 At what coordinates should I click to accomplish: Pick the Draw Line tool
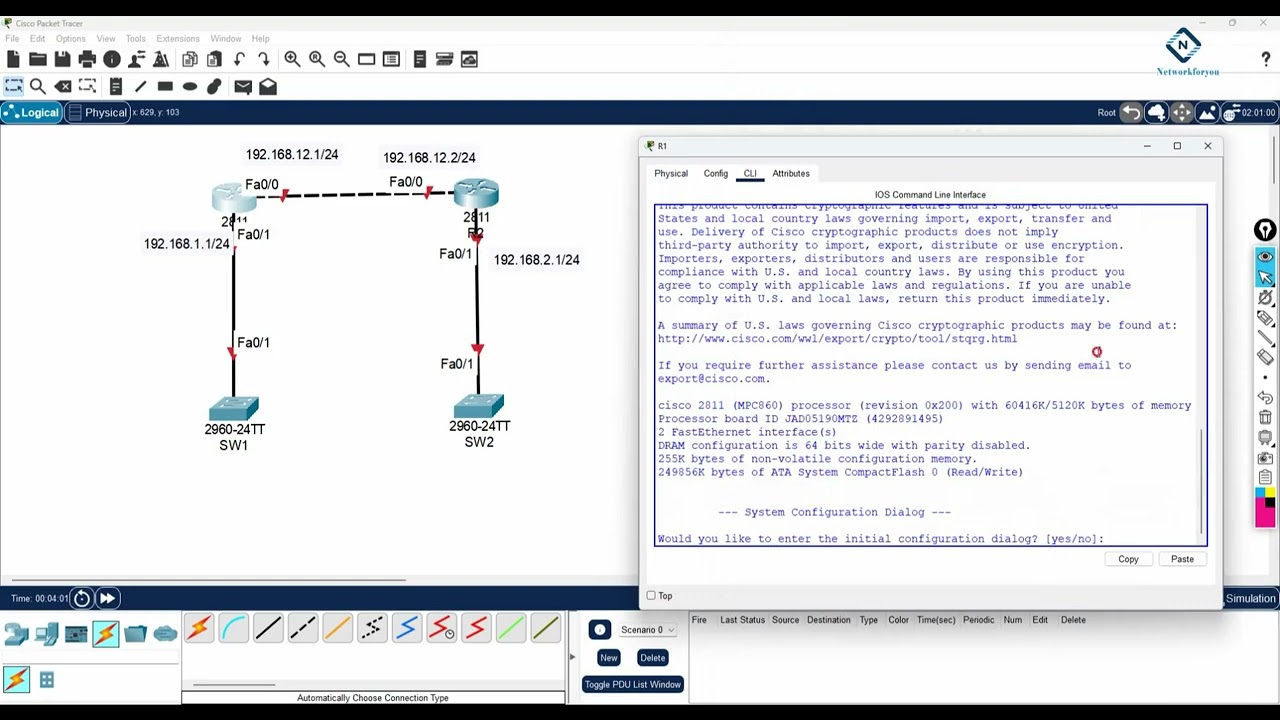140,87
